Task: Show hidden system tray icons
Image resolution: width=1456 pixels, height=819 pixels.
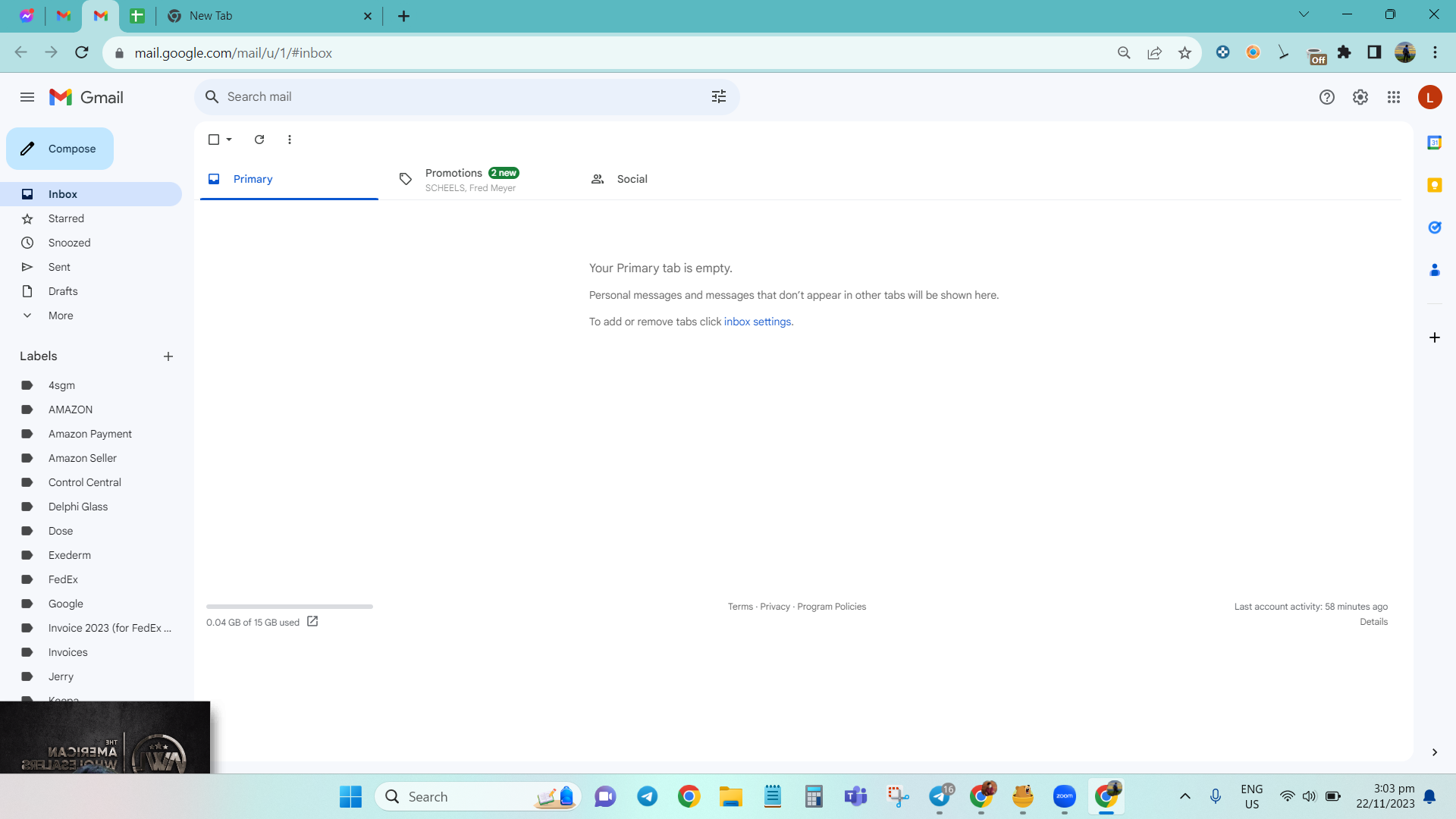Action: [x=1185, y=796]
